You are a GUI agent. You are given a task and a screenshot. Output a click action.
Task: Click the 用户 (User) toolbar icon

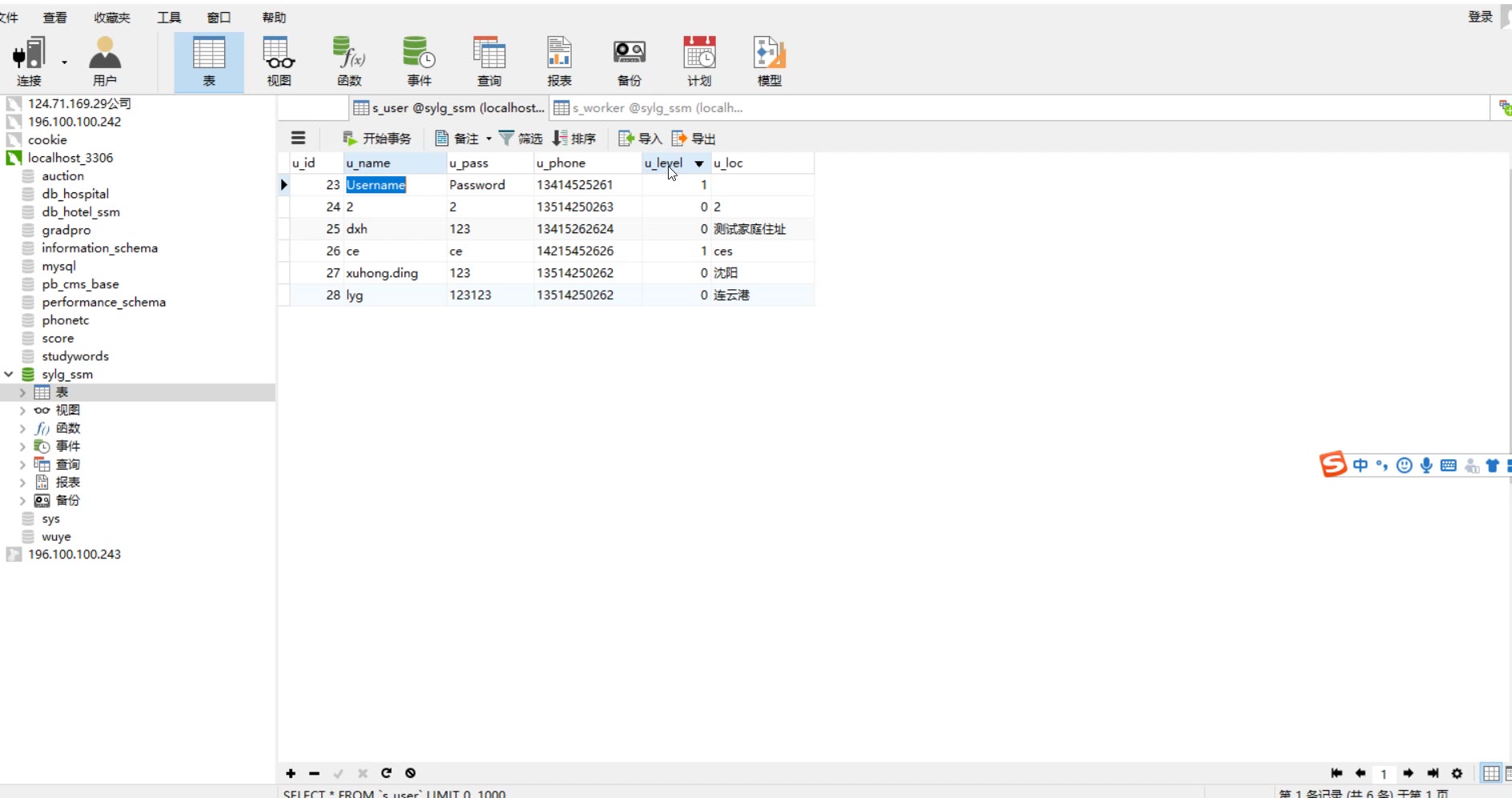[104, 61]
